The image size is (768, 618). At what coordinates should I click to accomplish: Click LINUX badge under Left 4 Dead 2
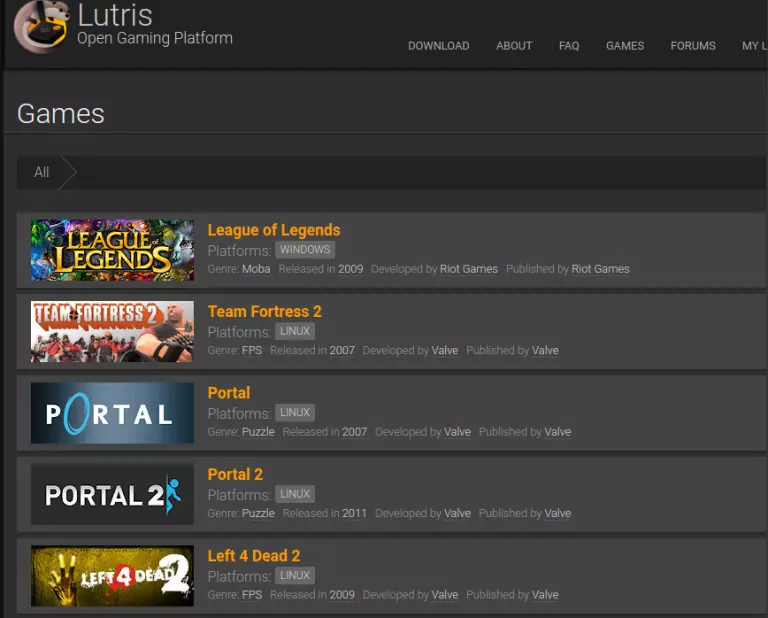[295, 575]
